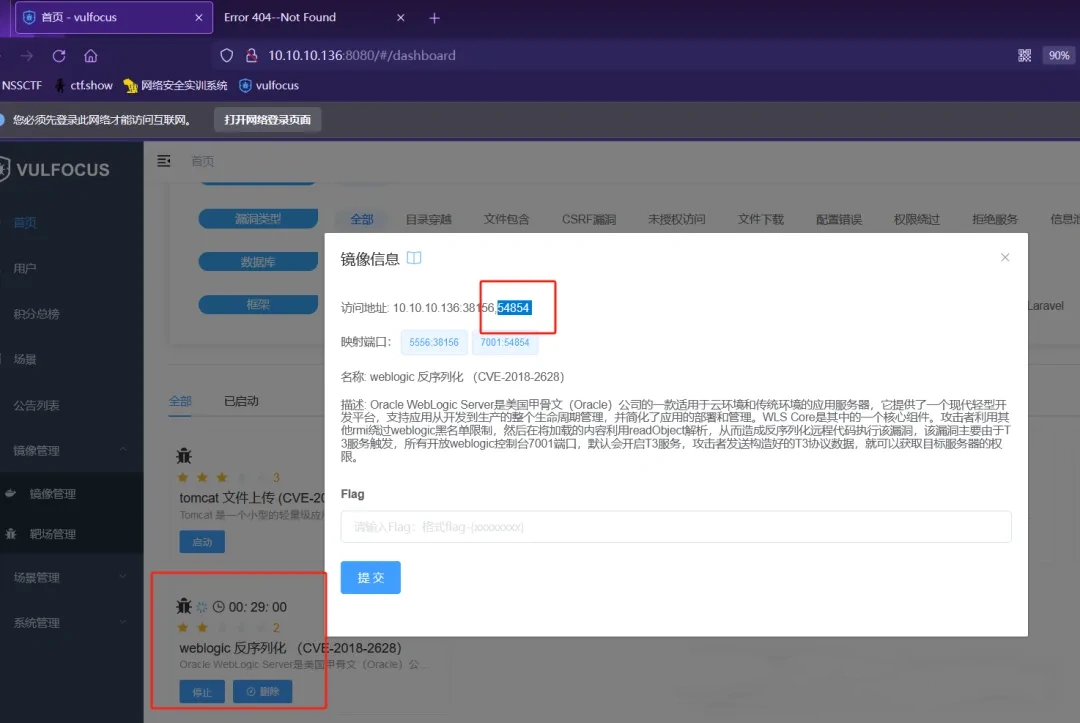1080x723 pixels.
Task: Click the browser forward arrow
Action: 27,56
